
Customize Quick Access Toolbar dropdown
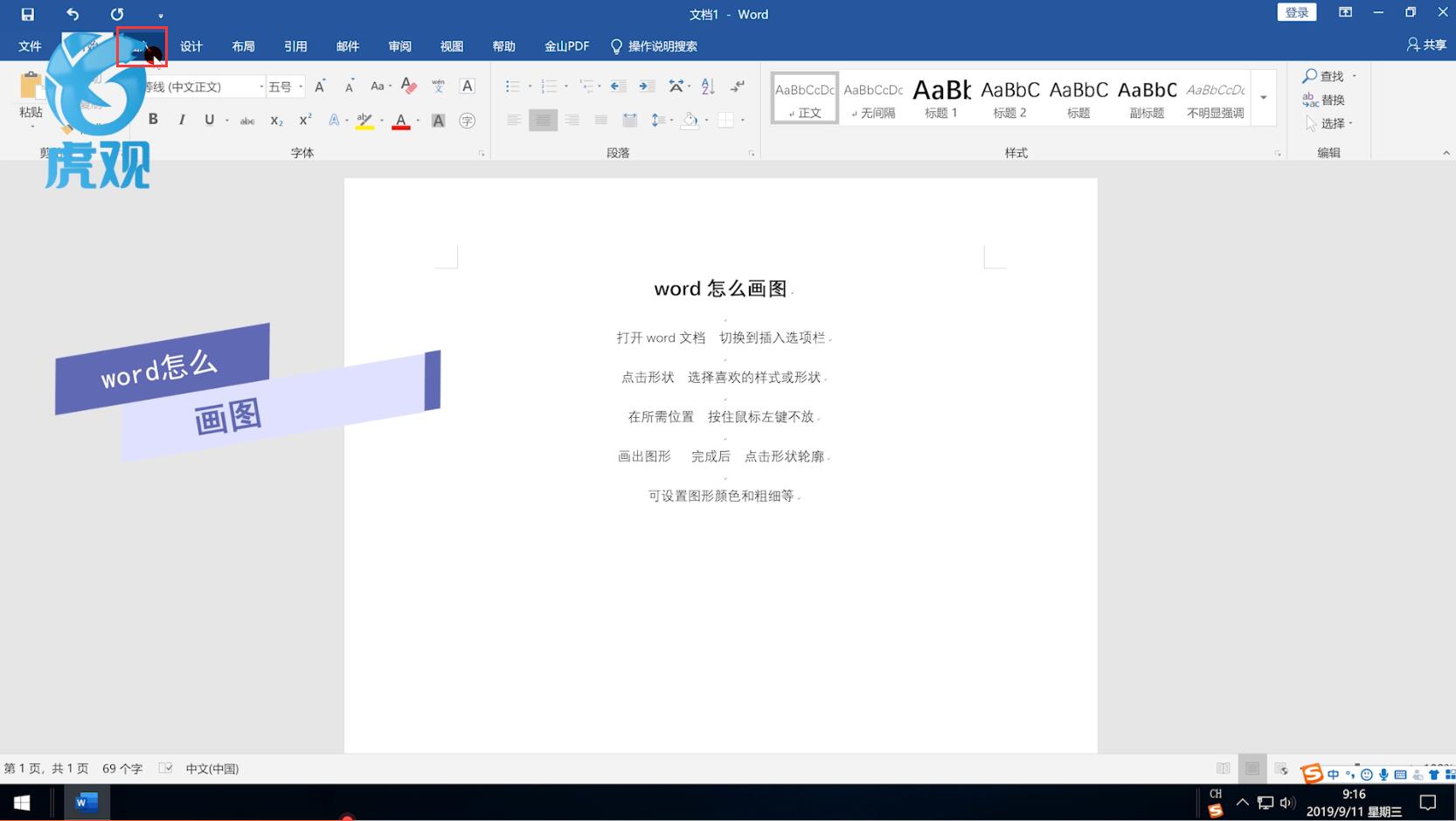[x=161, y=15]
